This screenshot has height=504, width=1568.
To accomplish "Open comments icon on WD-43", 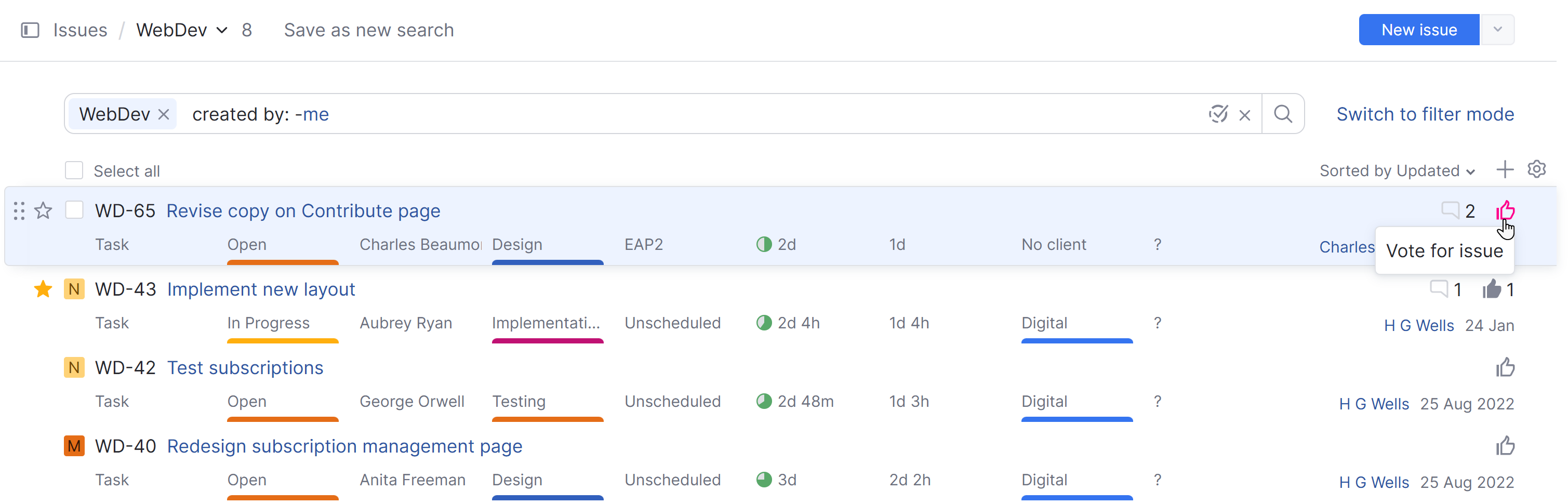I will (x=1438, y=289).
